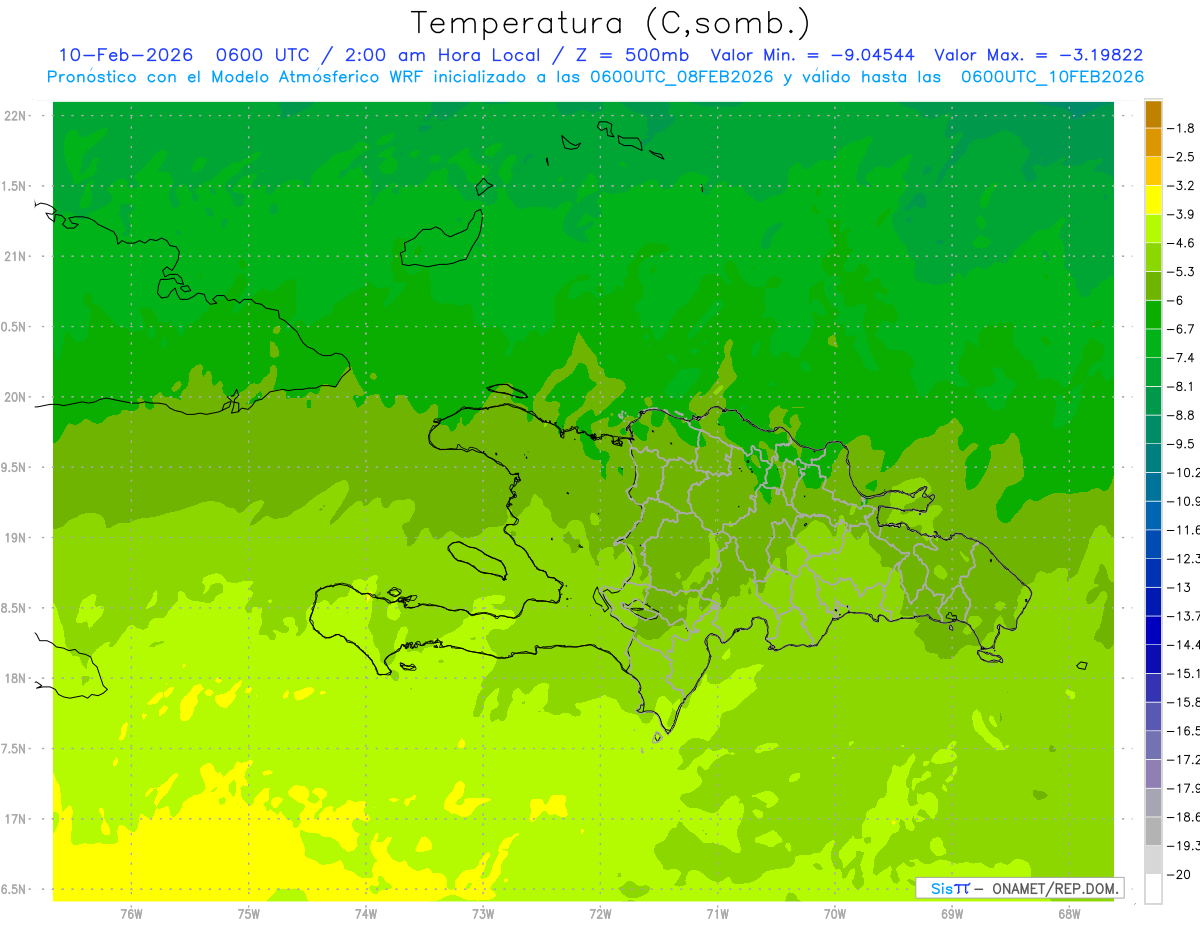Select the lime swatch between -3.9 and -4.6

[1153, 229]
